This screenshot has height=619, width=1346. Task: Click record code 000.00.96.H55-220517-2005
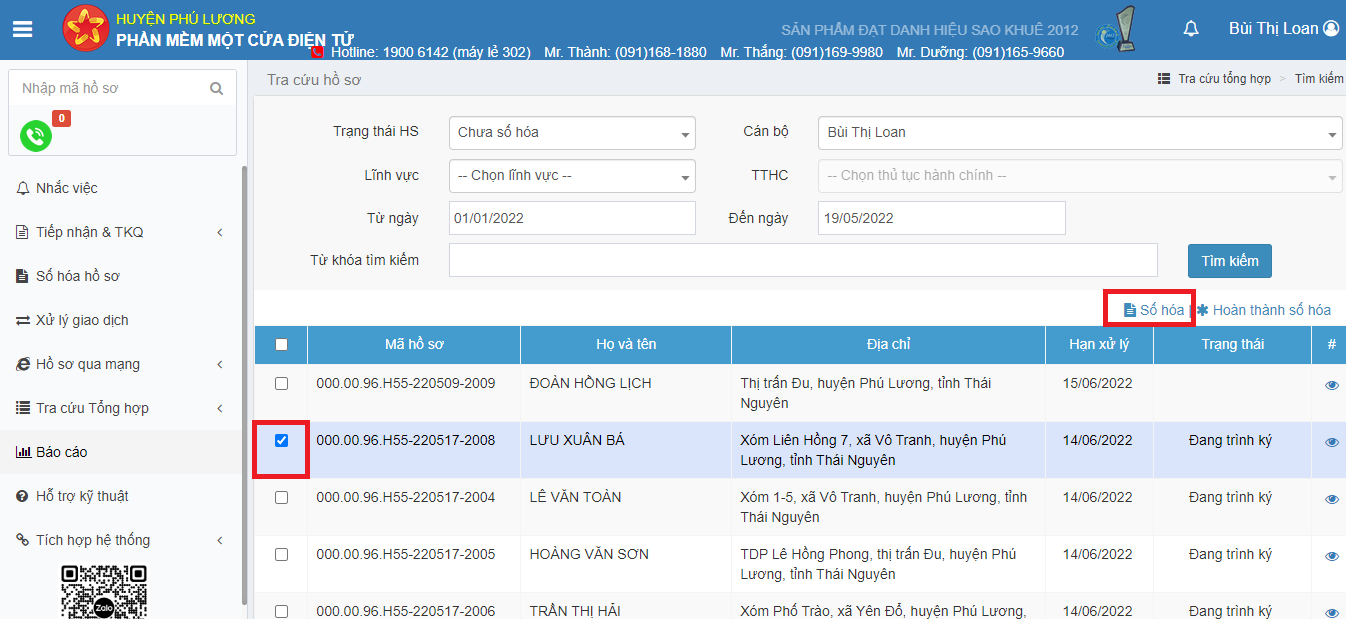pos(406,554)
